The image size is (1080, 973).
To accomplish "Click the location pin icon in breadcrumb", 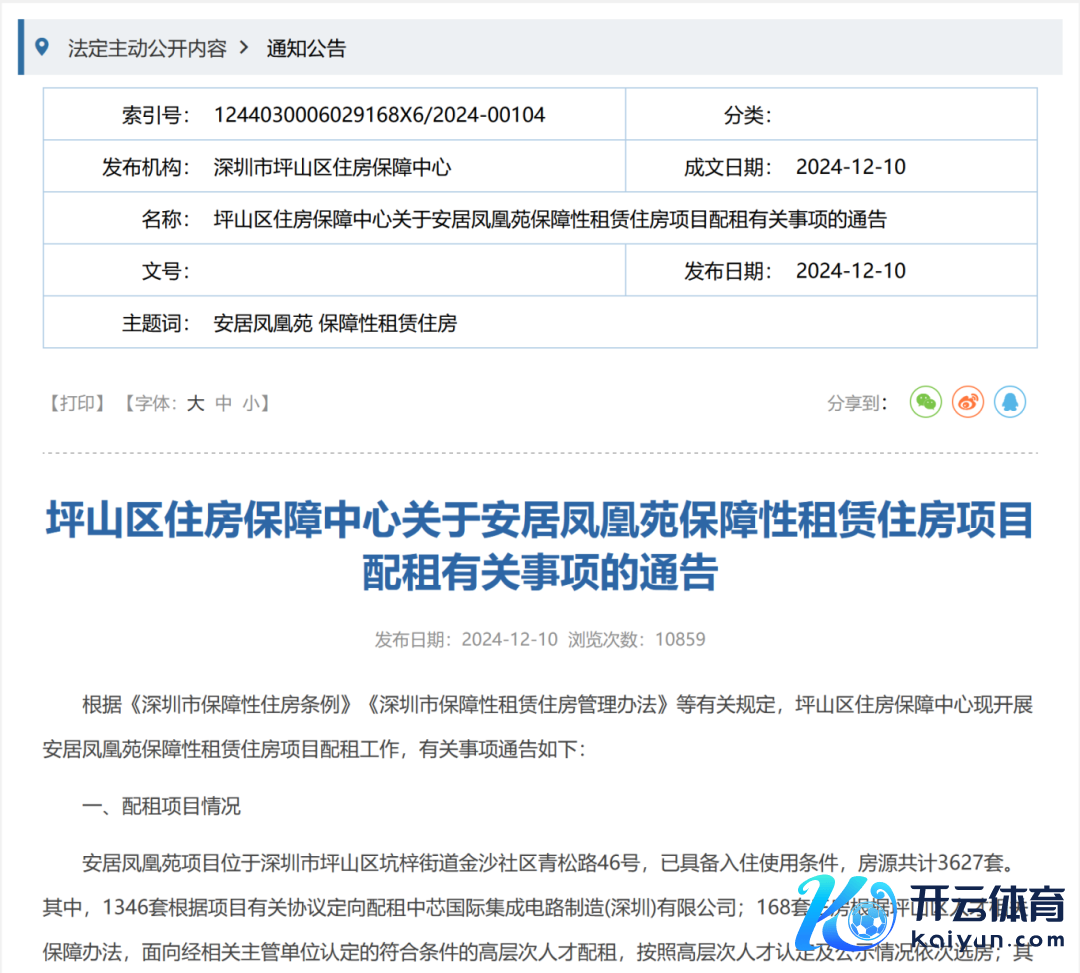I will (42, 47).
